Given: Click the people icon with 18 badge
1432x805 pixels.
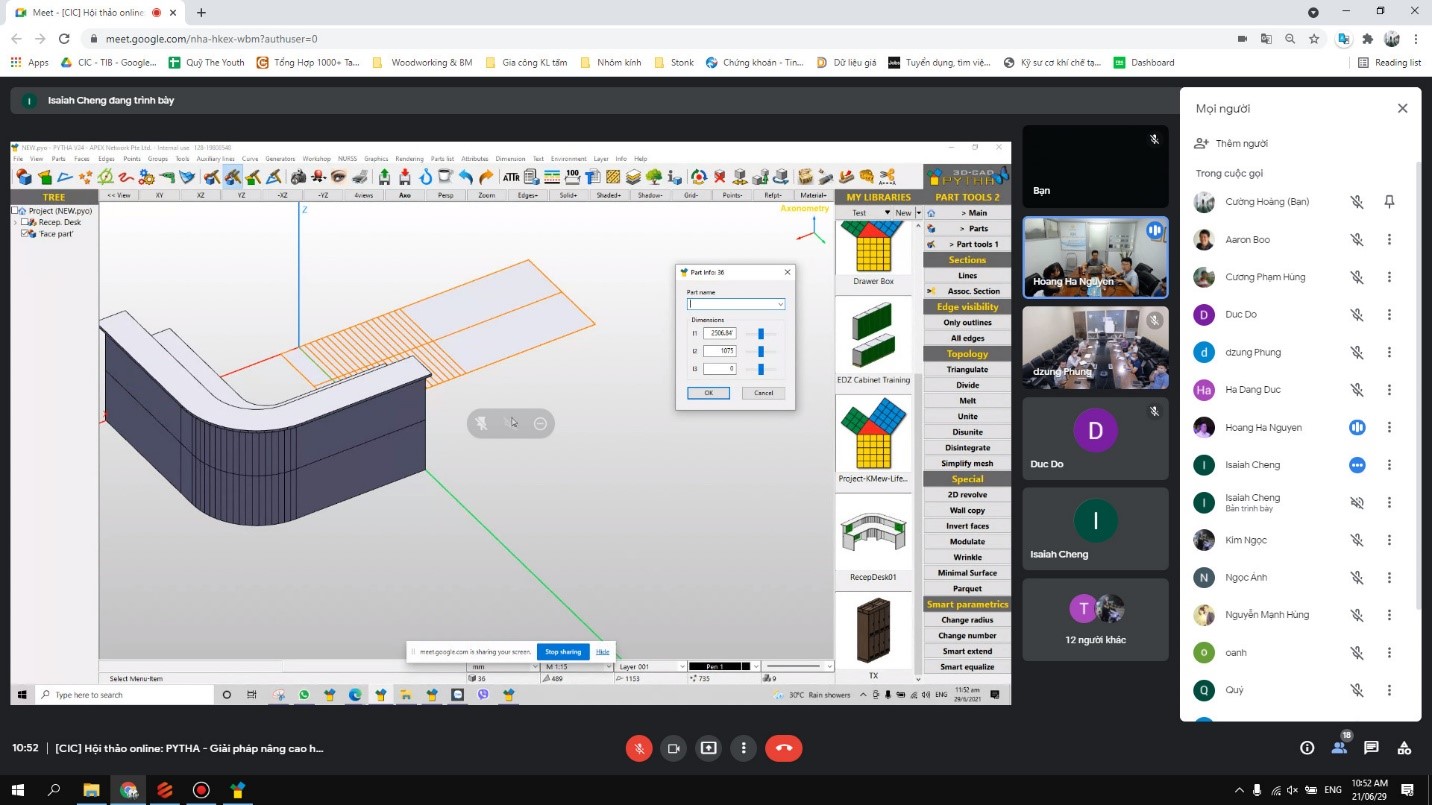Looking at the screenshot, I should tap(1339, 747).
